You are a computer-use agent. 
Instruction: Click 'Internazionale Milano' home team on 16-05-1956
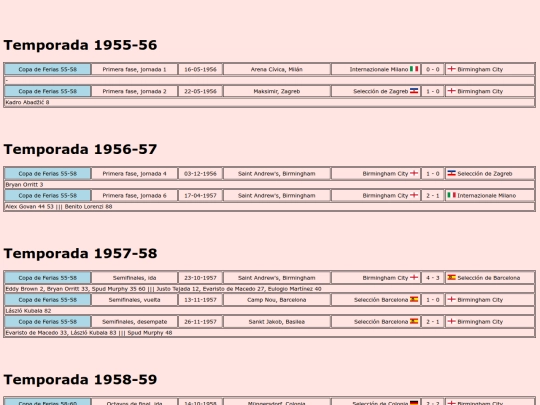click(379, 69)
